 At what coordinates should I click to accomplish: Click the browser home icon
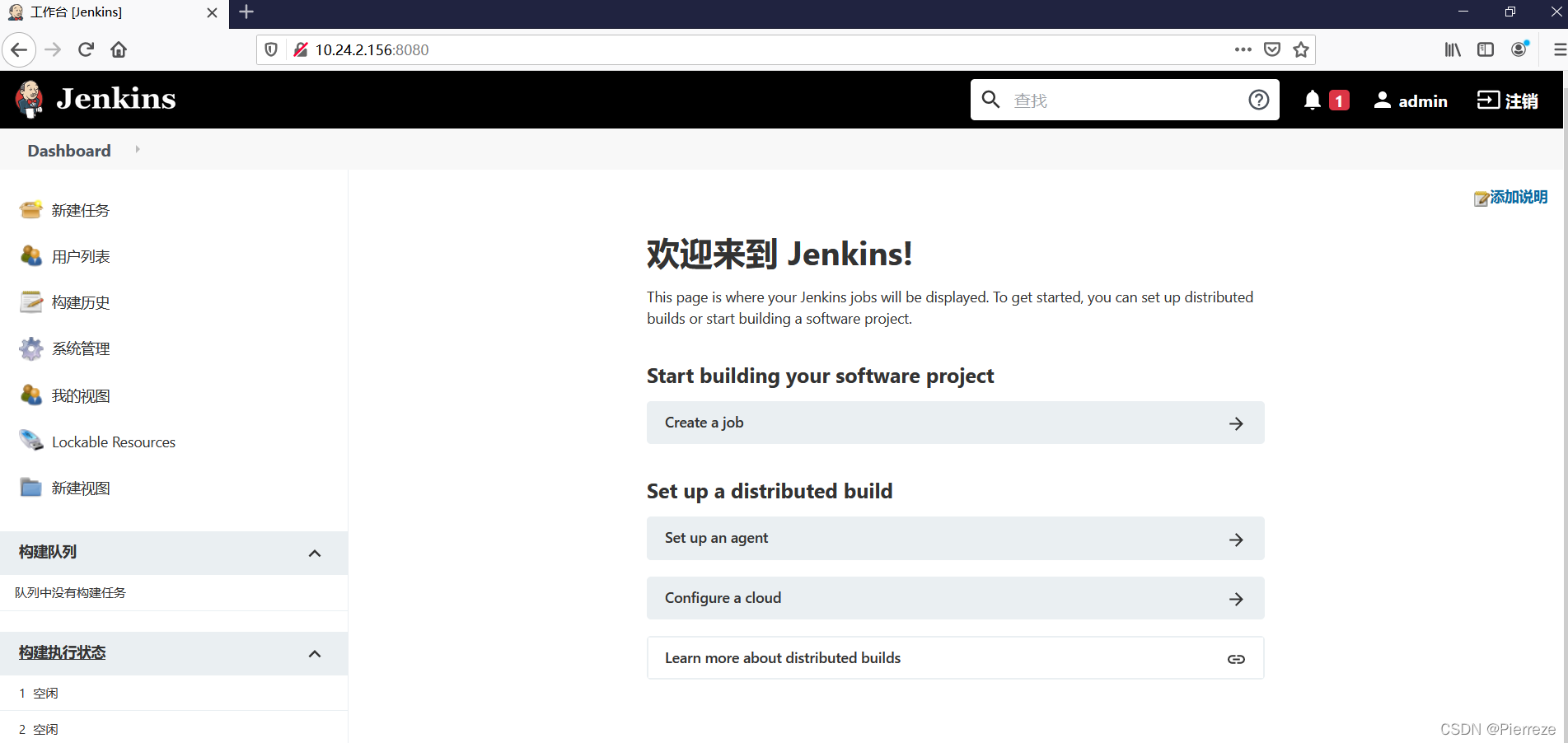coord(119,49)
